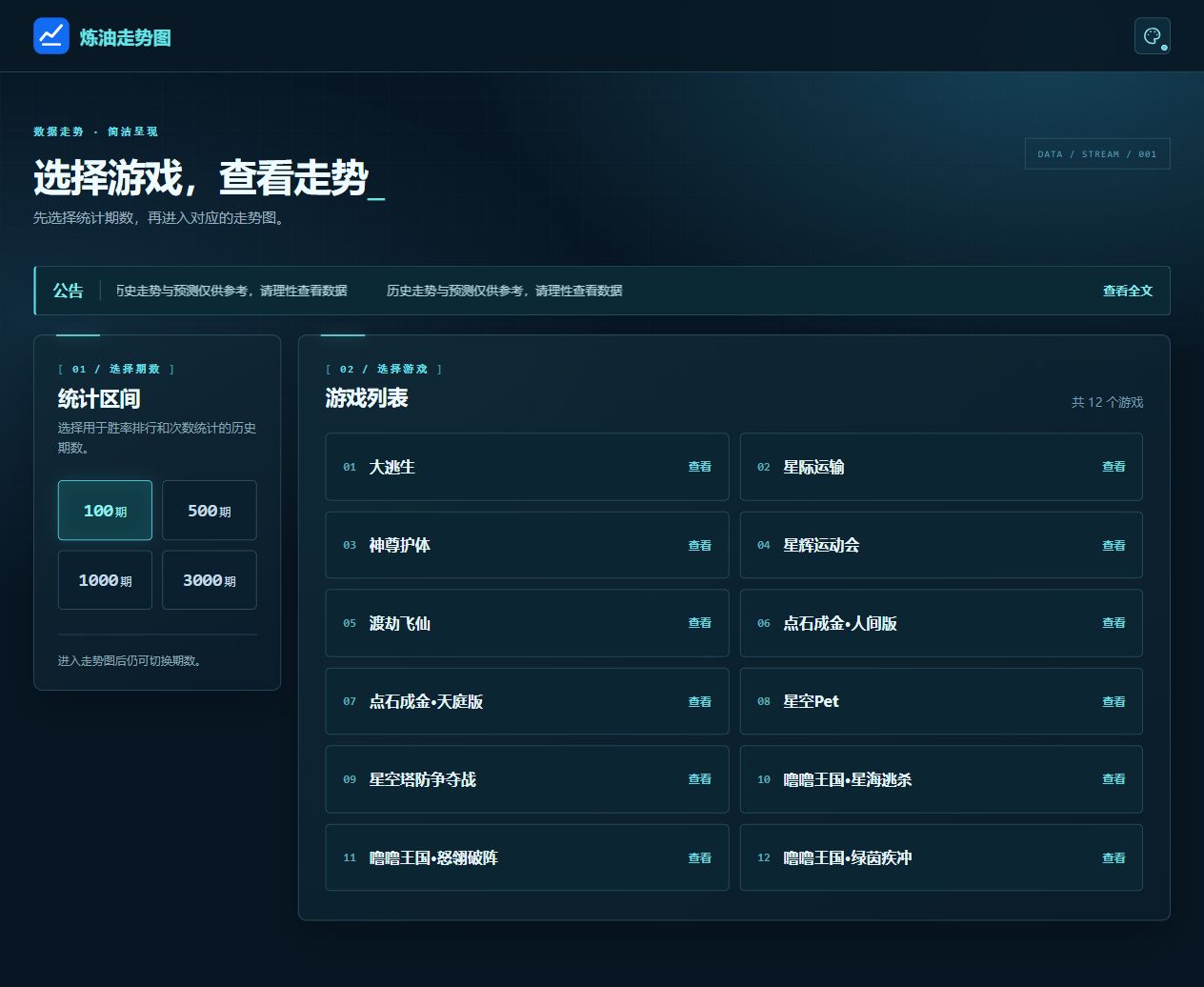Click the 星空塔防争夺战 game name
Viewport: 1204px width, 987px height.
[x=422, y=779]
